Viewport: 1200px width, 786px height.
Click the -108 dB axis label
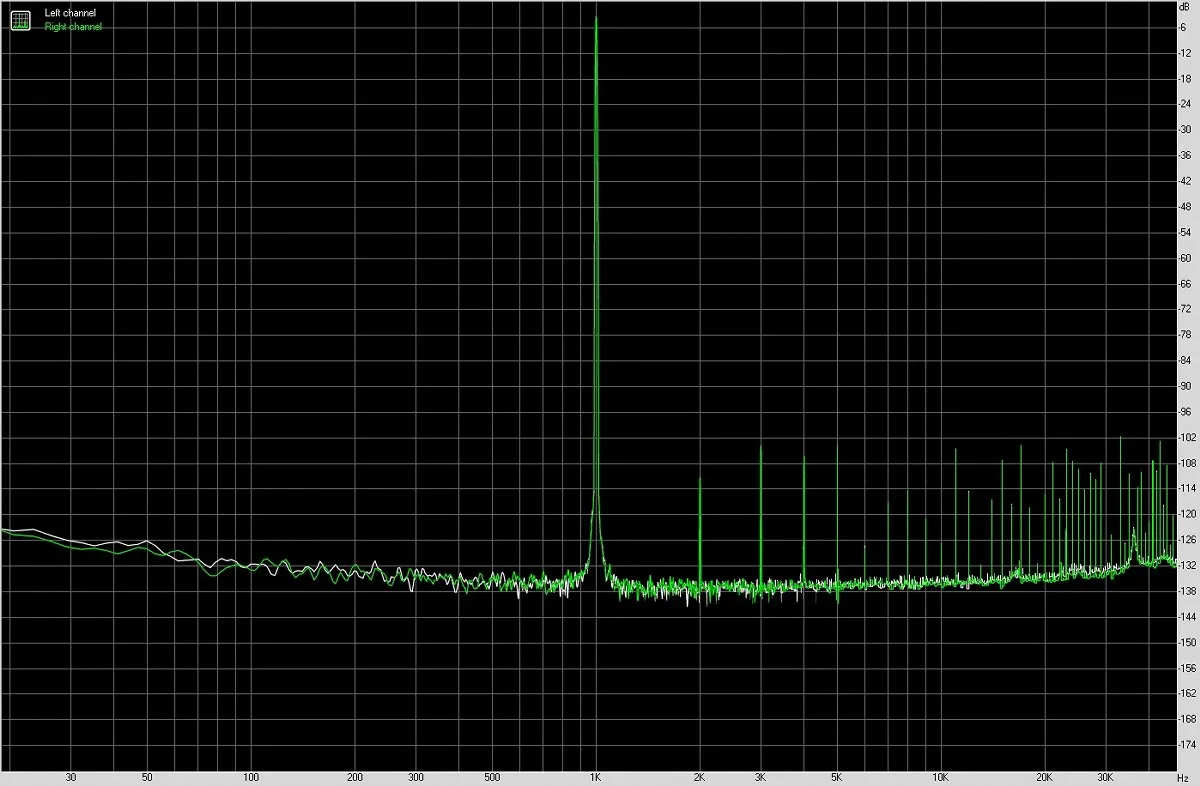pyautogui.click(x=1185, y=463)
